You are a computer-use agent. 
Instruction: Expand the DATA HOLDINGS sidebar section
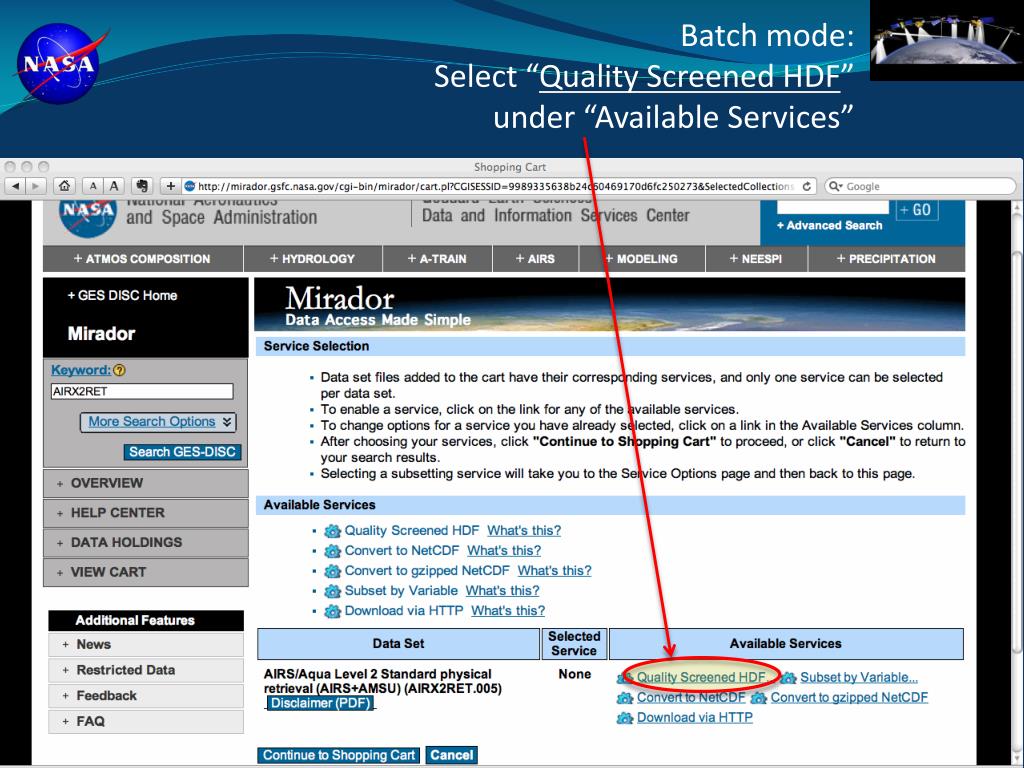146,543
